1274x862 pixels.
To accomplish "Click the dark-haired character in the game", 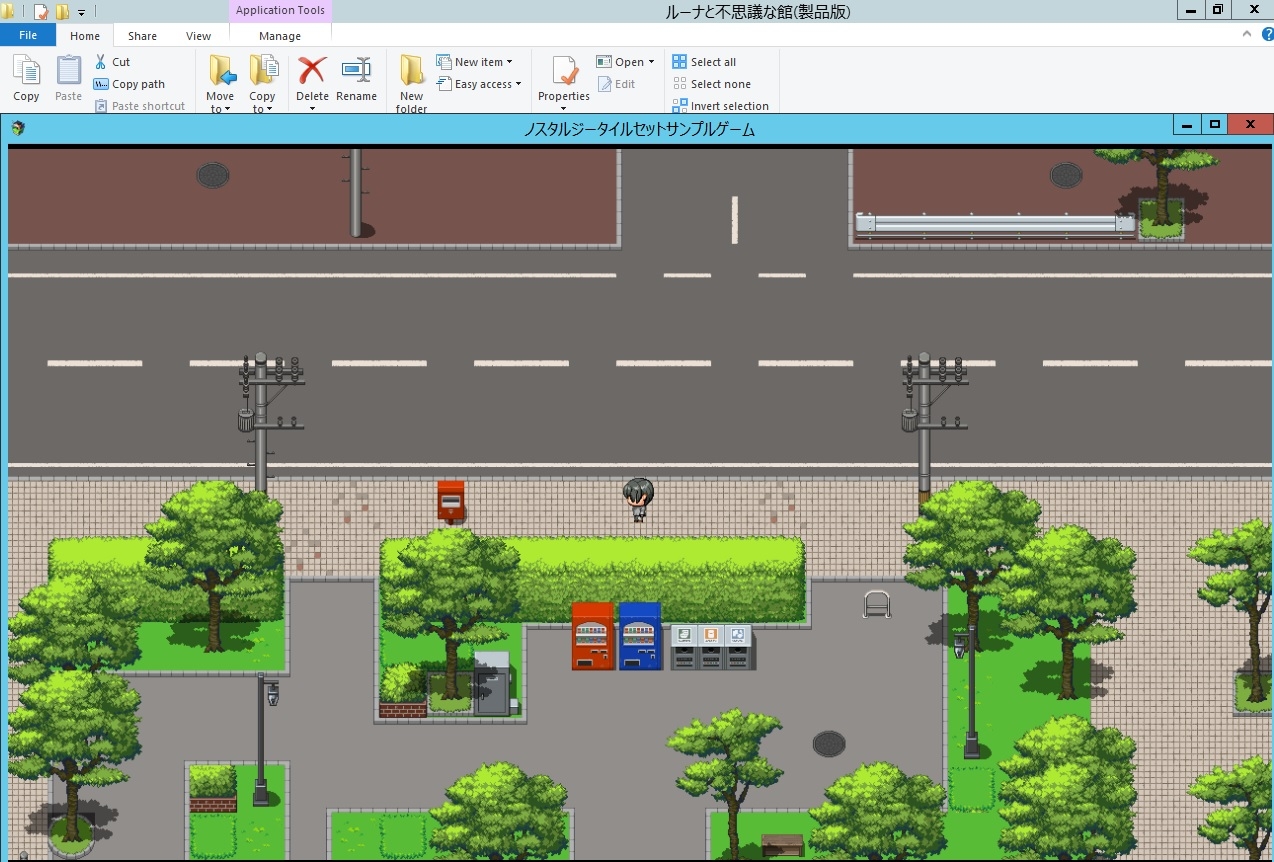I will click(638, 500).
